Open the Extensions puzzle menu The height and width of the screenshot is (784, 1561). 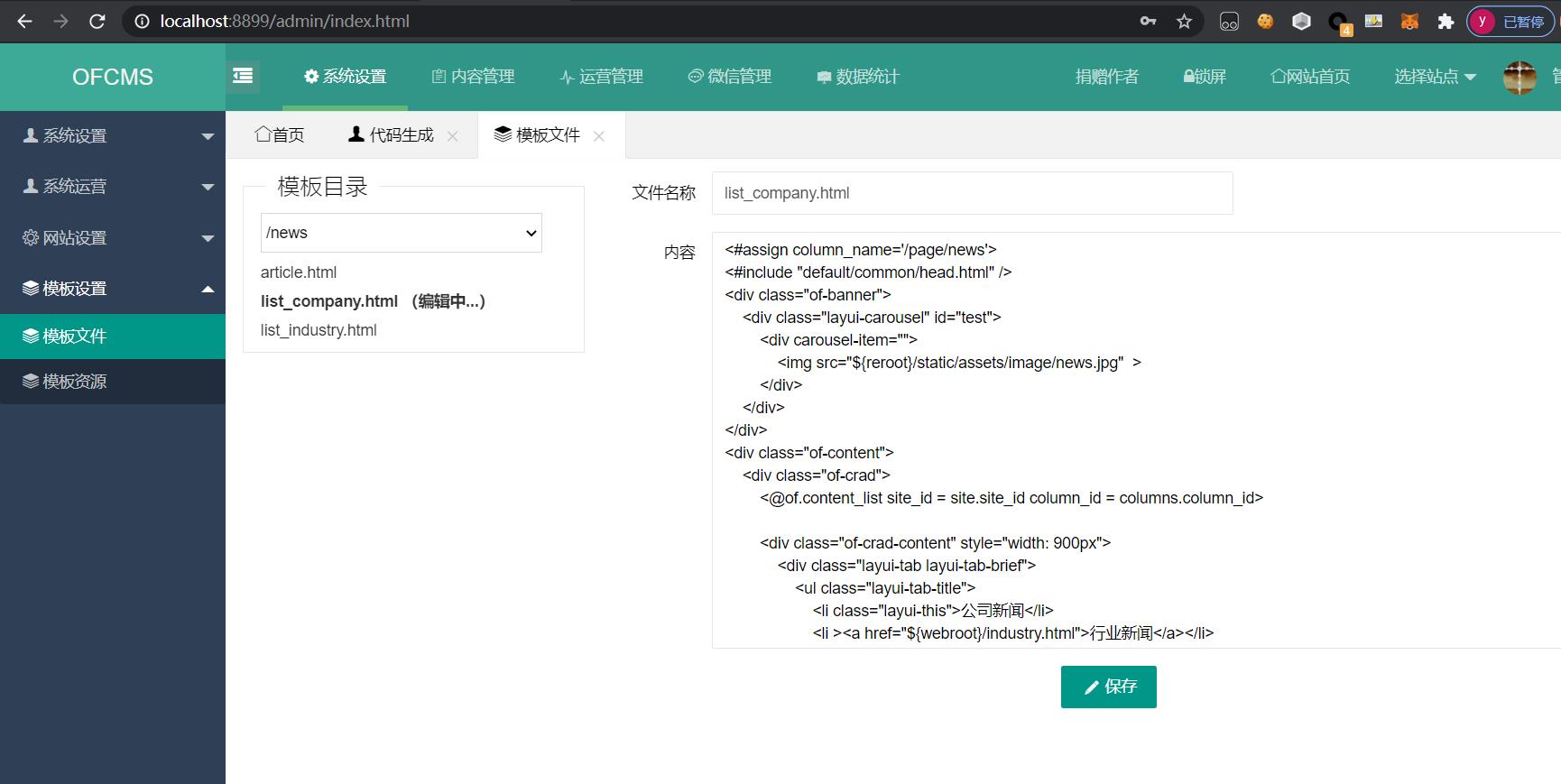pos(1446,21)
